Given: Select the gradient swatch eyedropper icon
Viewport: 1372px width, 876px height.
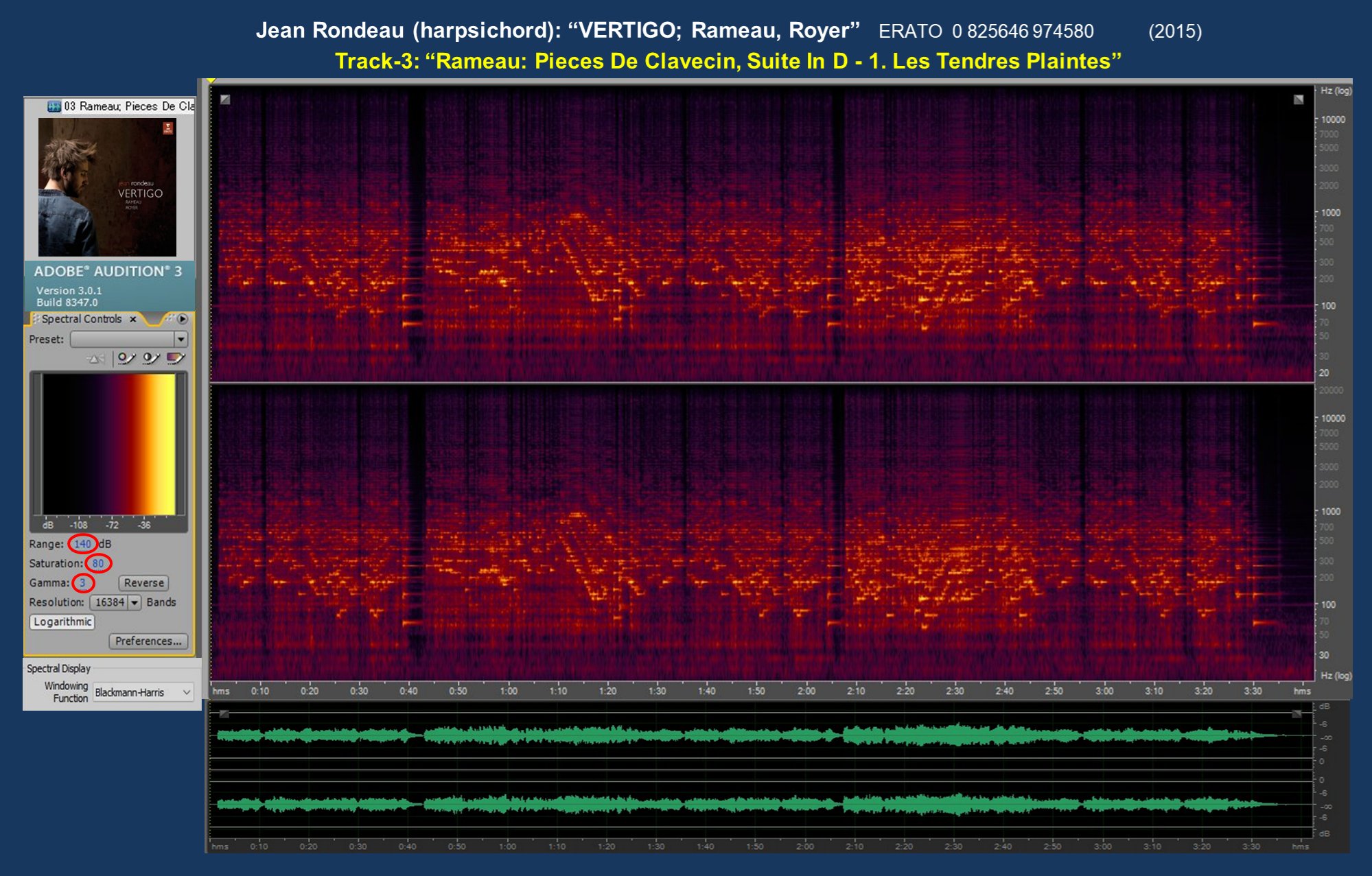Looking at the screenshot, I should 176,358.
